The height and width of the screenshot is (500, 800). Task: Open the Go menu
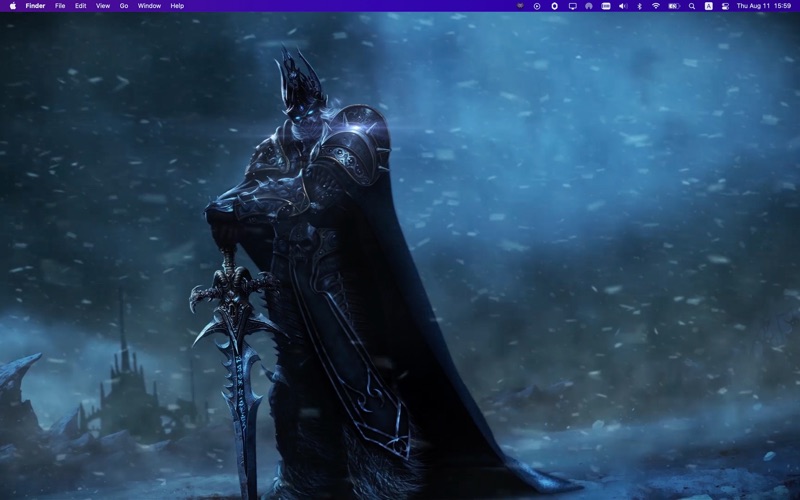(124, 6)
